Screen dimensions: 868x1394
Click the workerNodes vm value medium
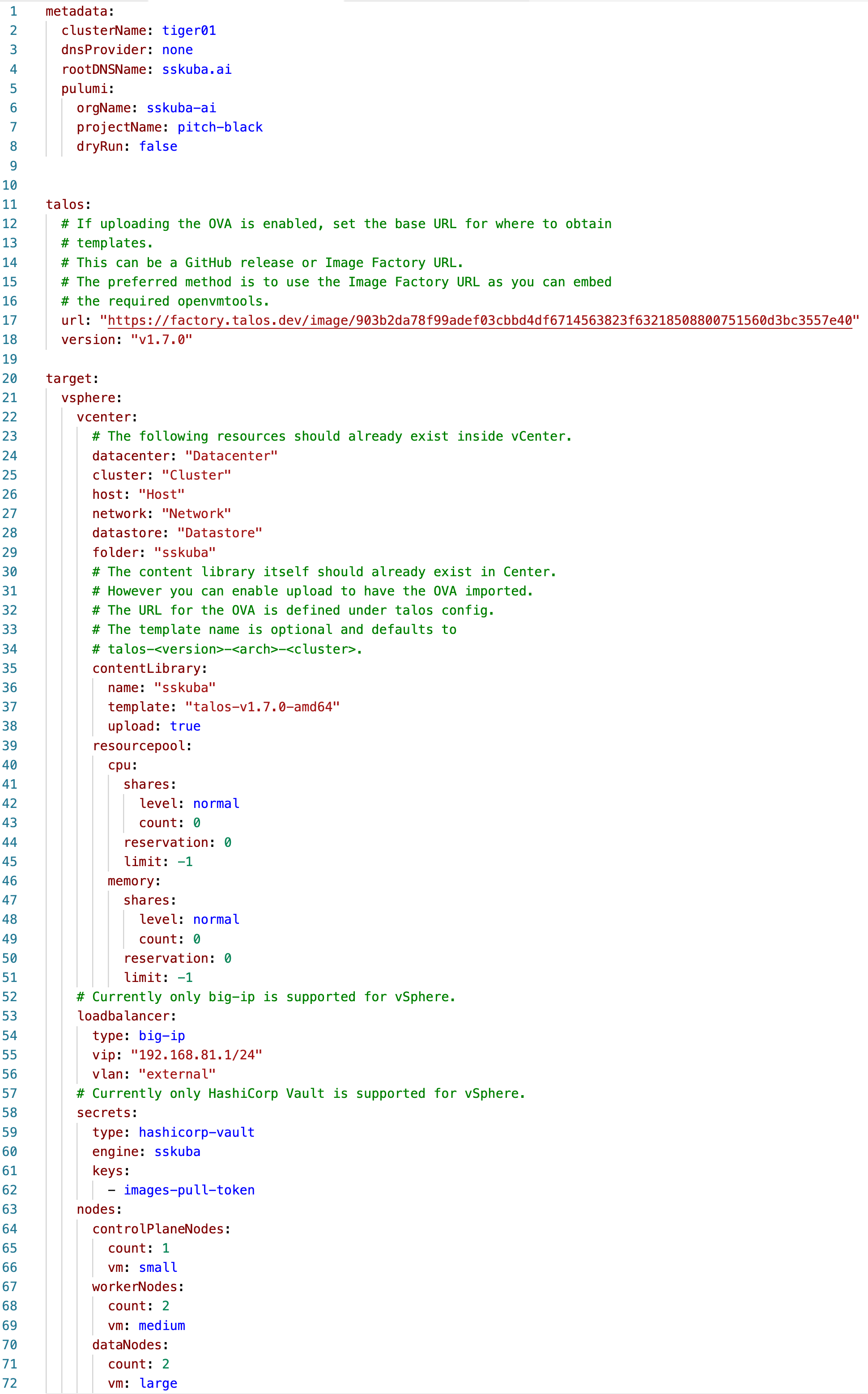coord(162,1326)
